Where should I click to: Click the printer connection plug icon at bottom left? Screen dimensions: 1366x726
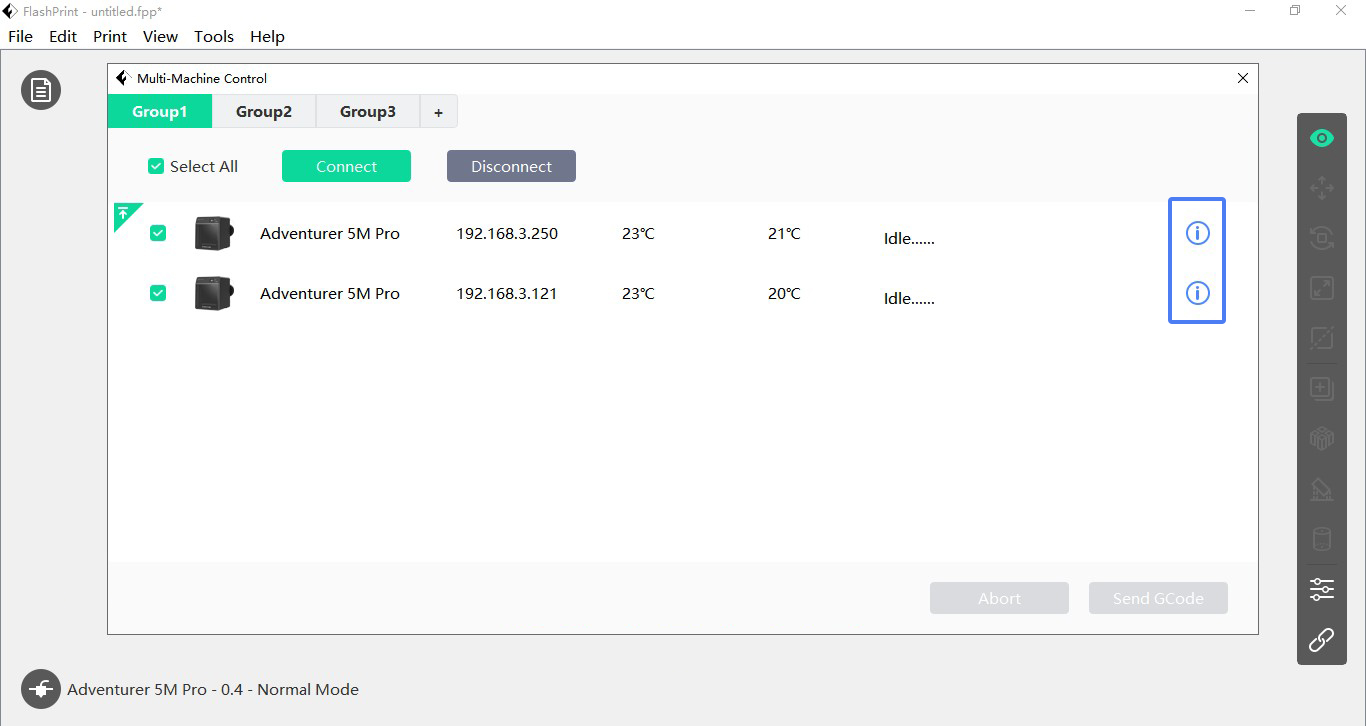(41, 689)
